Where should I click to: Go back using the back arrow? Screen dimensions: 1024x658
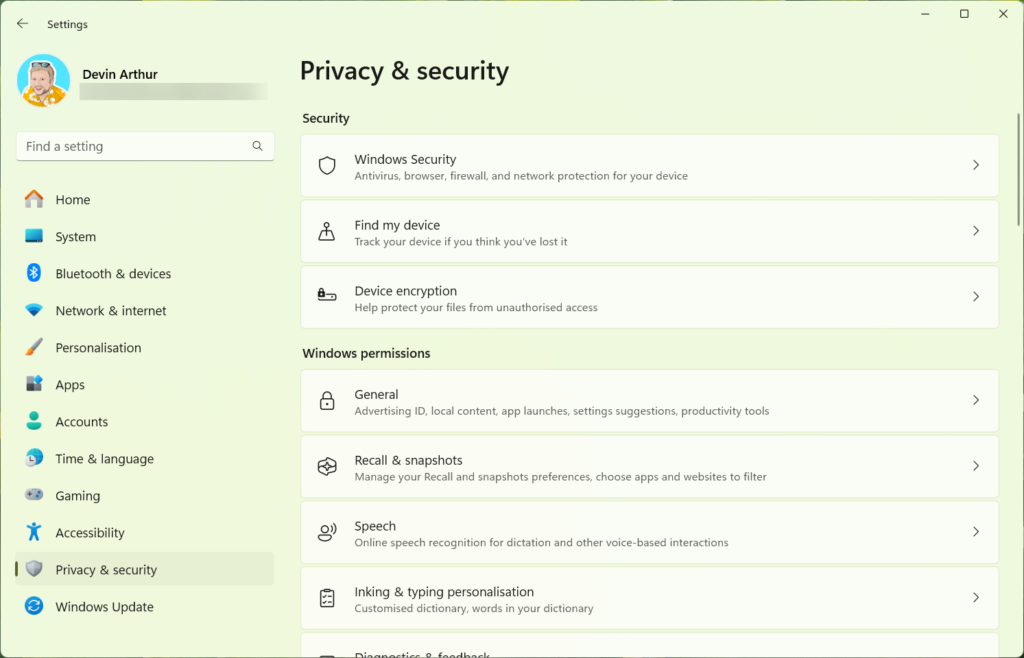pyautogui.click(x=22, y=24)
